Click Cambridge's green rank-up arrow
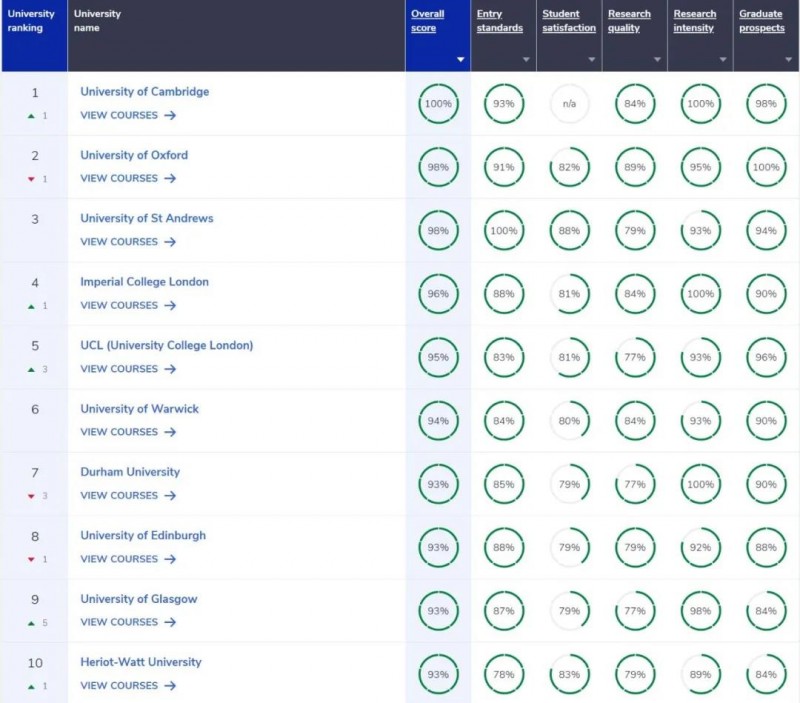 pyautogui.click(x=31, y=116)
